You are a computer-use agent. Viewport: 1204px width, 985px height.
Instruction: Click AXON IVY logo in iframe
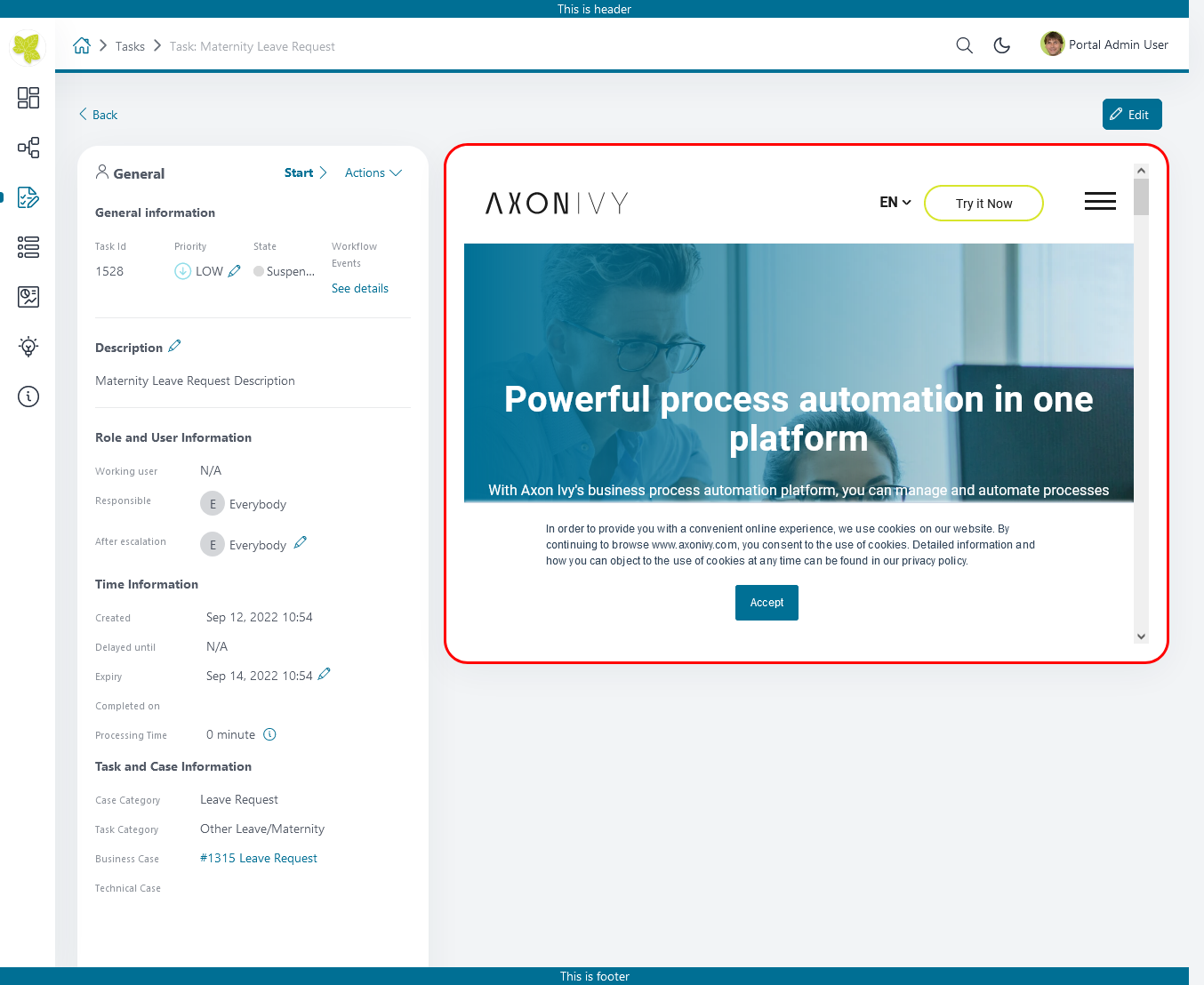point(558,204)
